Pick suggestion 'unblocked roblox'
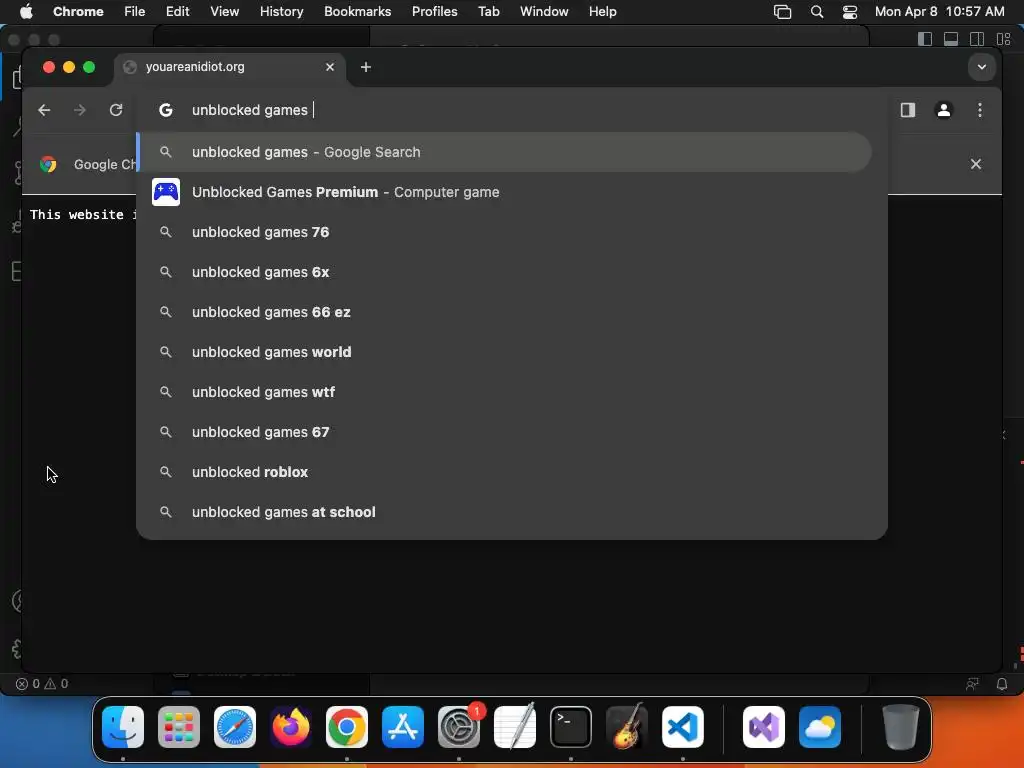The height and width of the screenshot is (768, 1024). click(504, 472)
